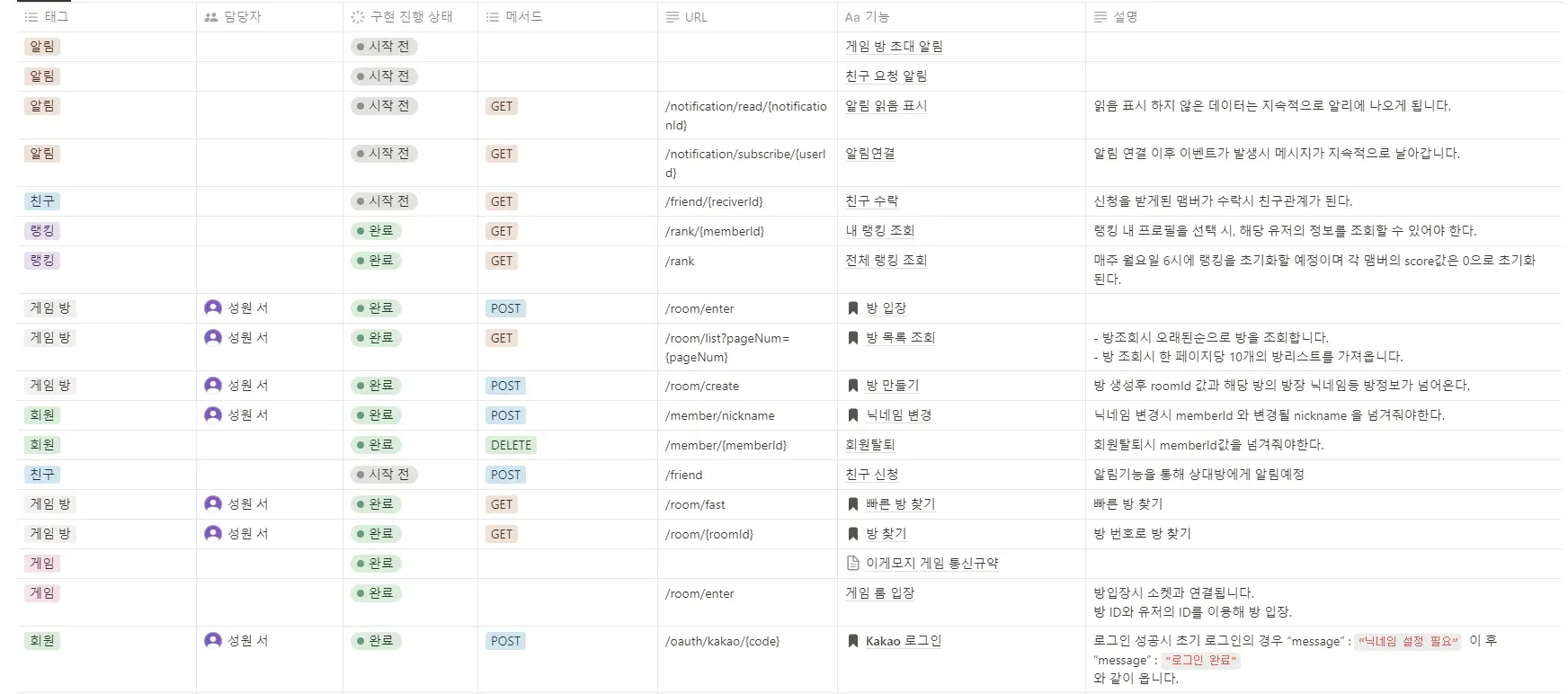Open the 완료 status in the 이게모지 게임 통신규약 row
The height and width of the screenshot is (694, 1568).
[376, 564]
